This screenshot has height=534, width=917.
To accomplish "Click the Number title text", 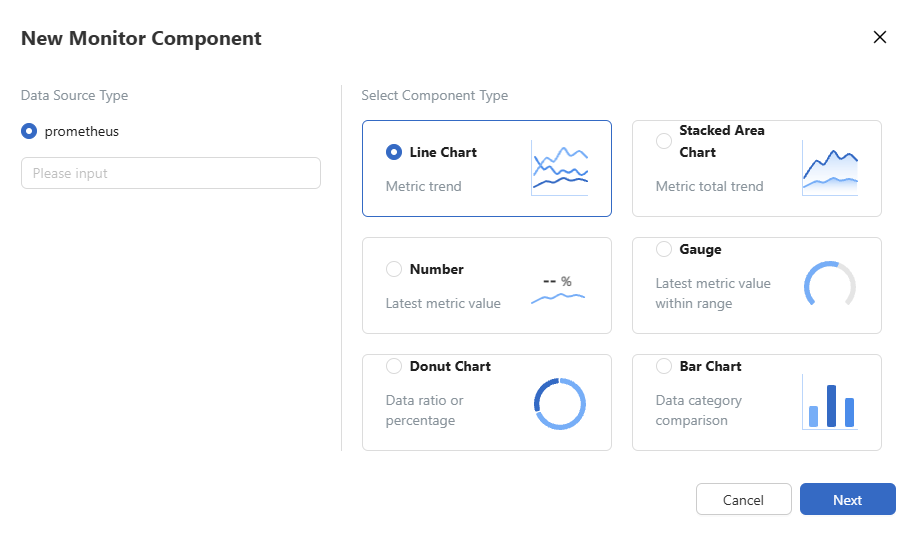I will pos(436,269).
